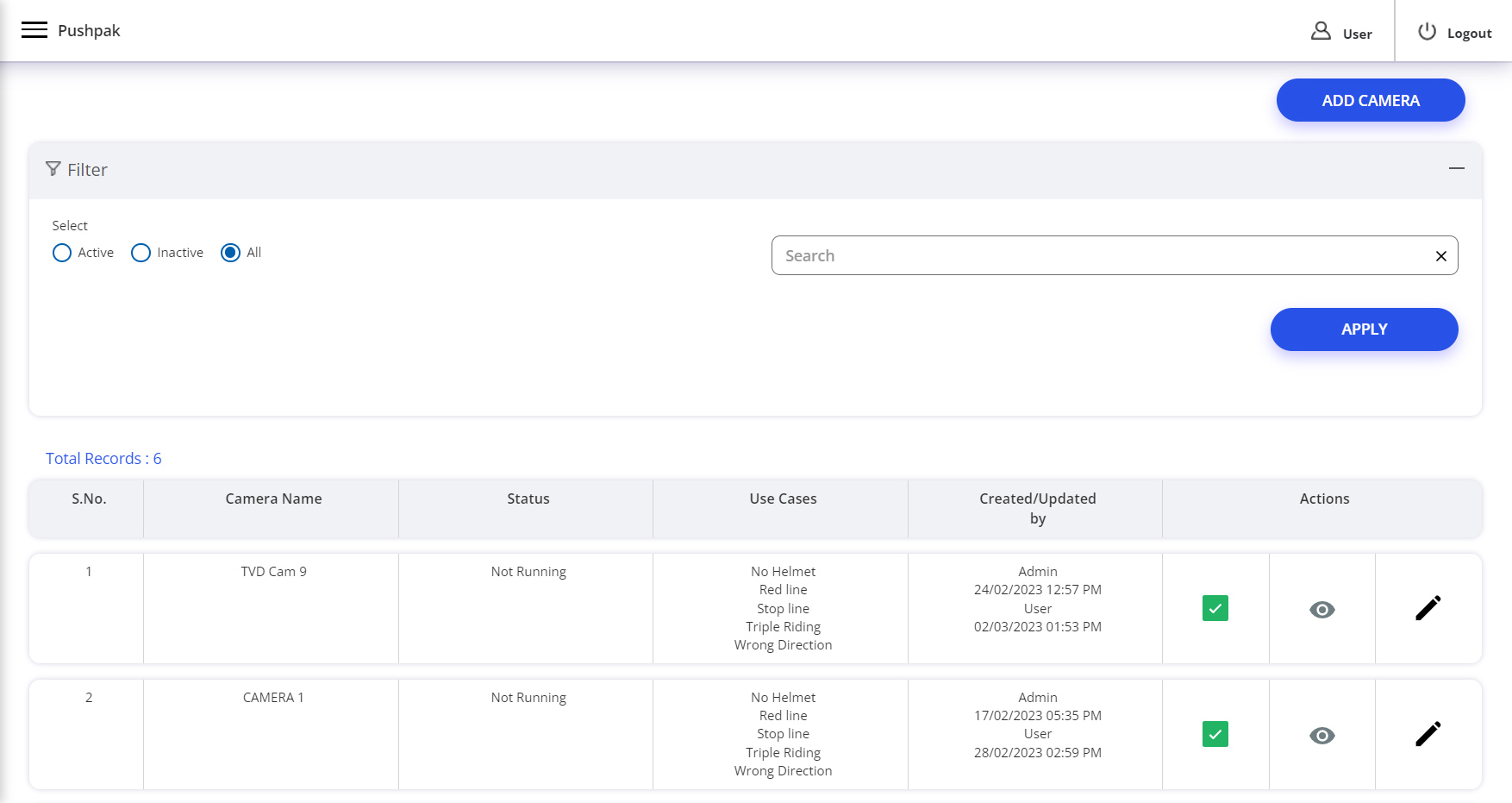1512x803 pixels.
Task: View TVD Cam 9 details eye icon
Action: click(1321, 610)
